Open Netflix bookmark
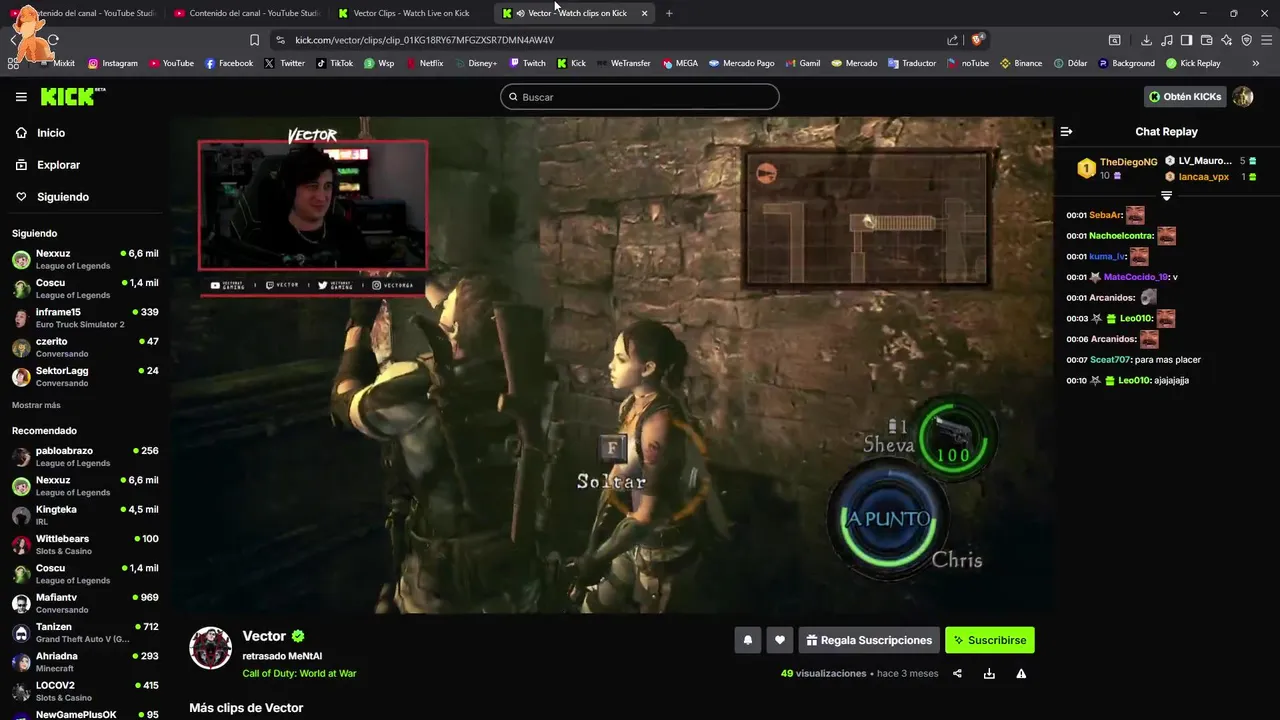 pyautogui.click(x=424, y=63)
